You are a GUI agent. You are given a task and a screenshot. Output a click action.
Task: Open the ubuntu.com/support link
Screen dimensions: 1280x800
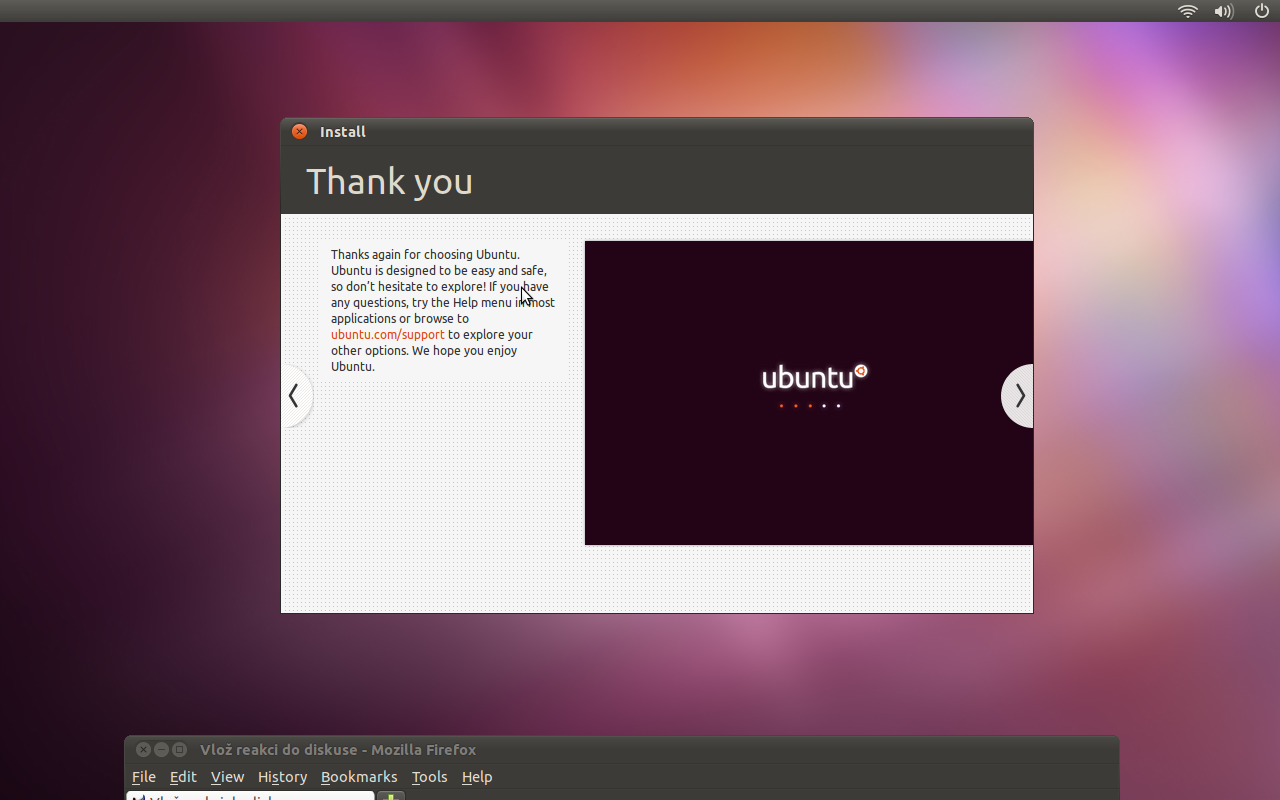coord(388,335)
